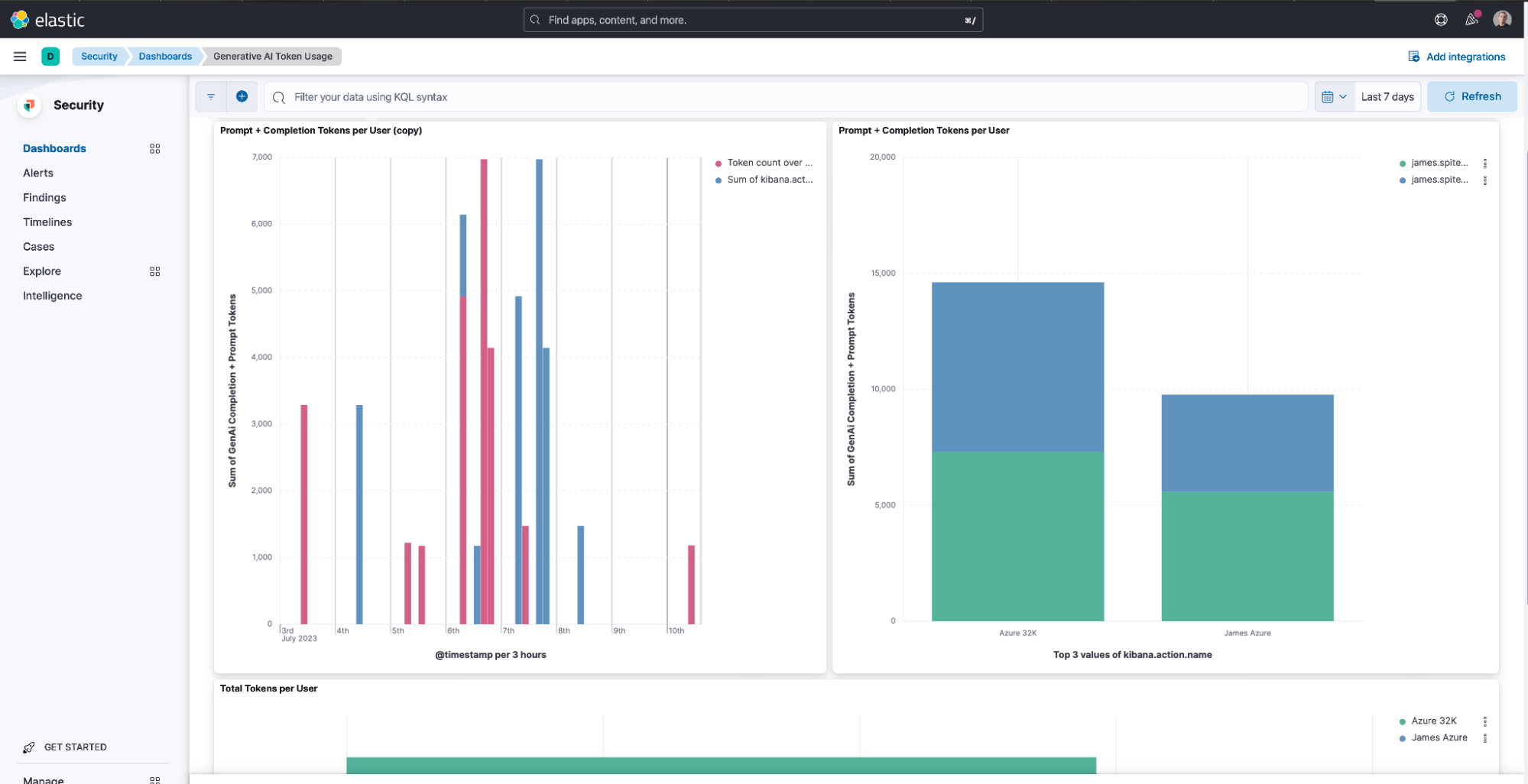Toggle the Token count over legend label
This screenshot has width=1528, height=784.
pos(770,163)
